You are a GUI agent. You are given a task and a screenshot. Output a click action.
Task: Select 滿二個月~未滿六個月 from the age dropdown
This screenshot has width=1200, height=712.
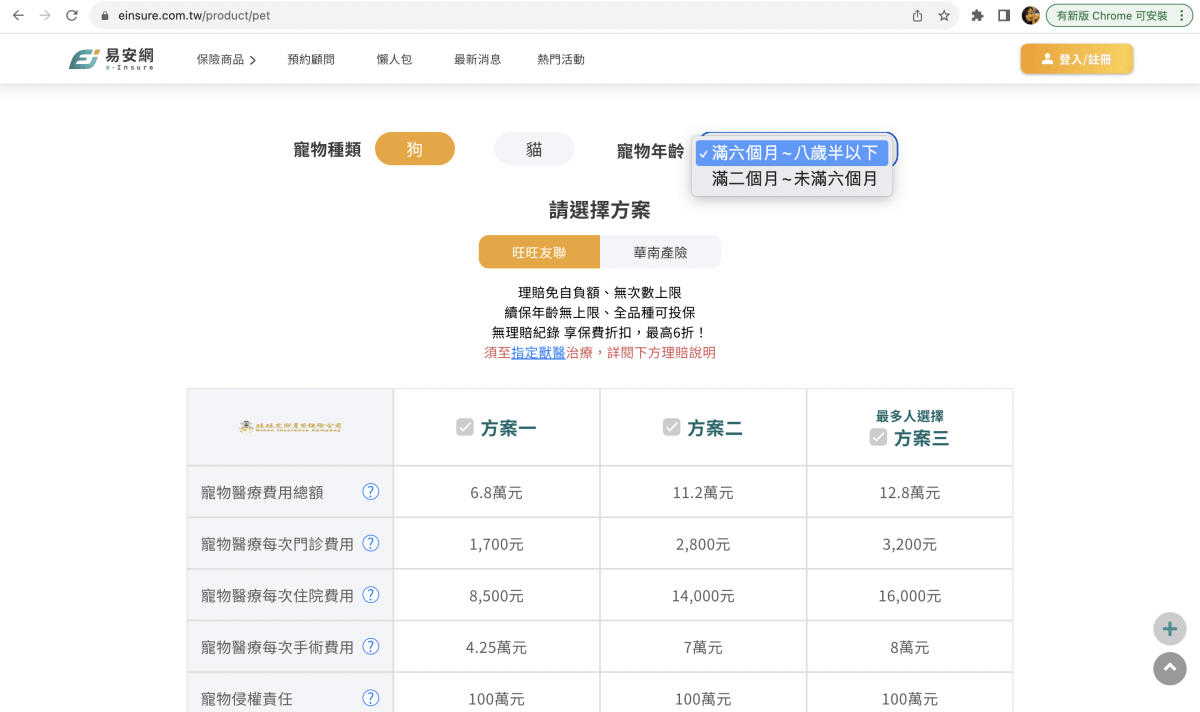(x=791, y=179)
